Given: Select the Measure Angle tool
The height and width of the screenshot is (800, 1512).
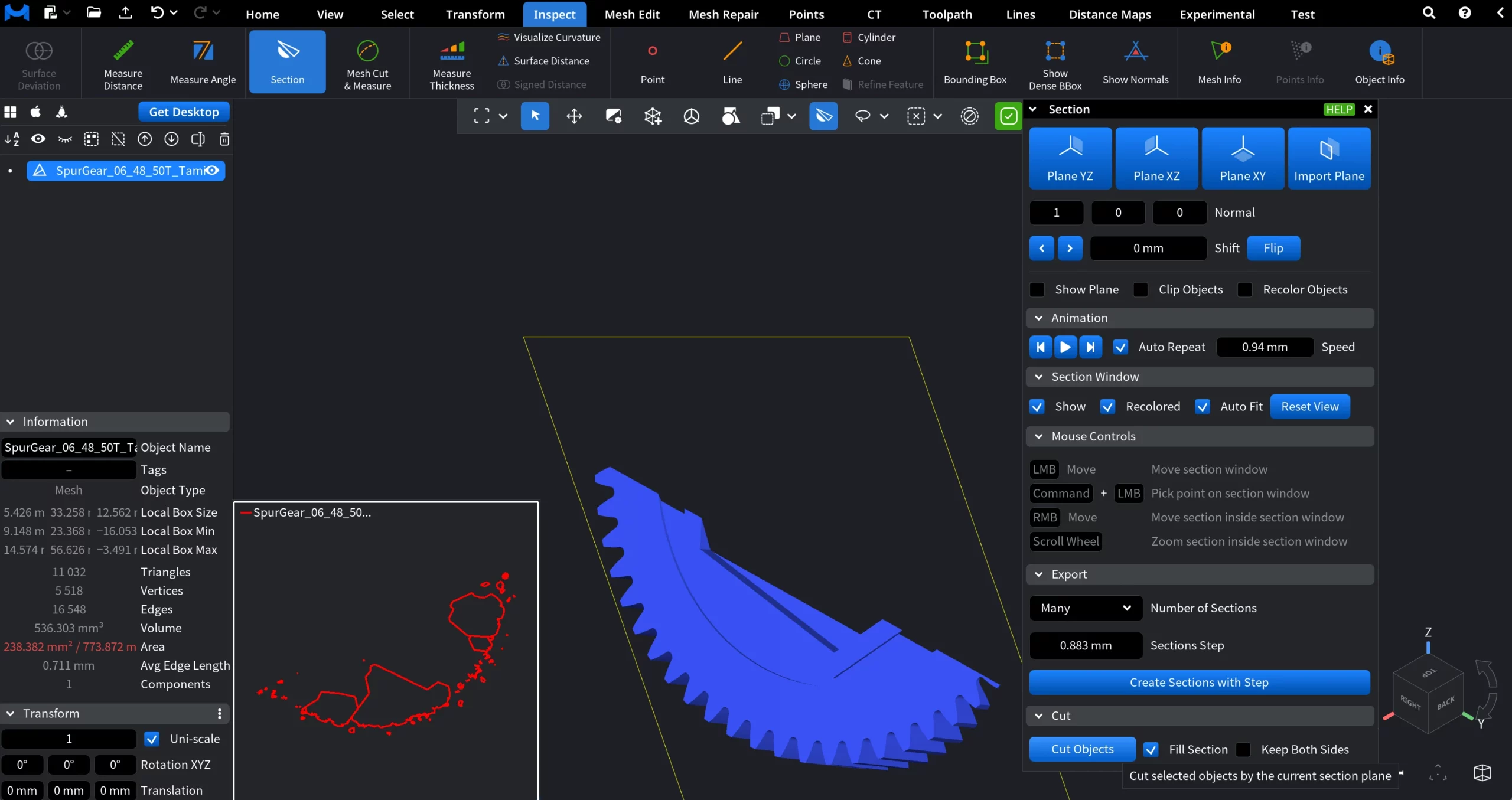Looking at the screenshot, I should (x=203, y=62).
